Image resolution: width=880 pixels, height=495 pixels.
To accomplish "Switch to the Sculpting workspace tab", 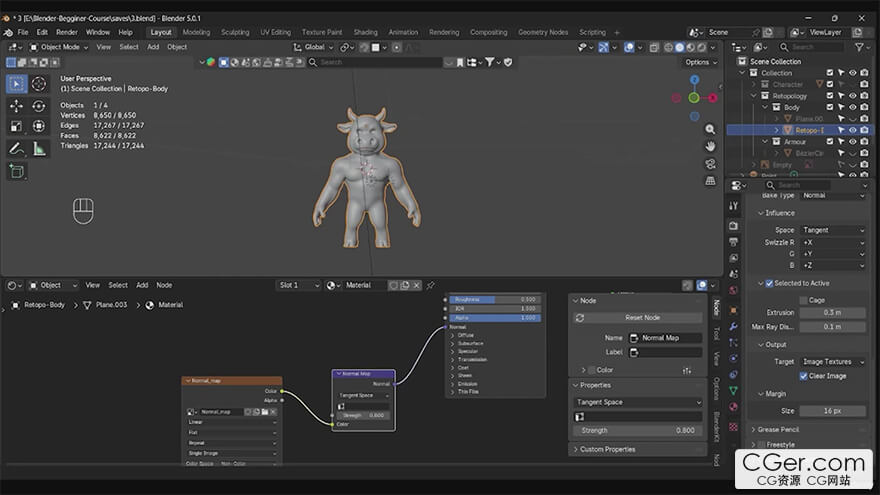I will [x=235, y=32].
